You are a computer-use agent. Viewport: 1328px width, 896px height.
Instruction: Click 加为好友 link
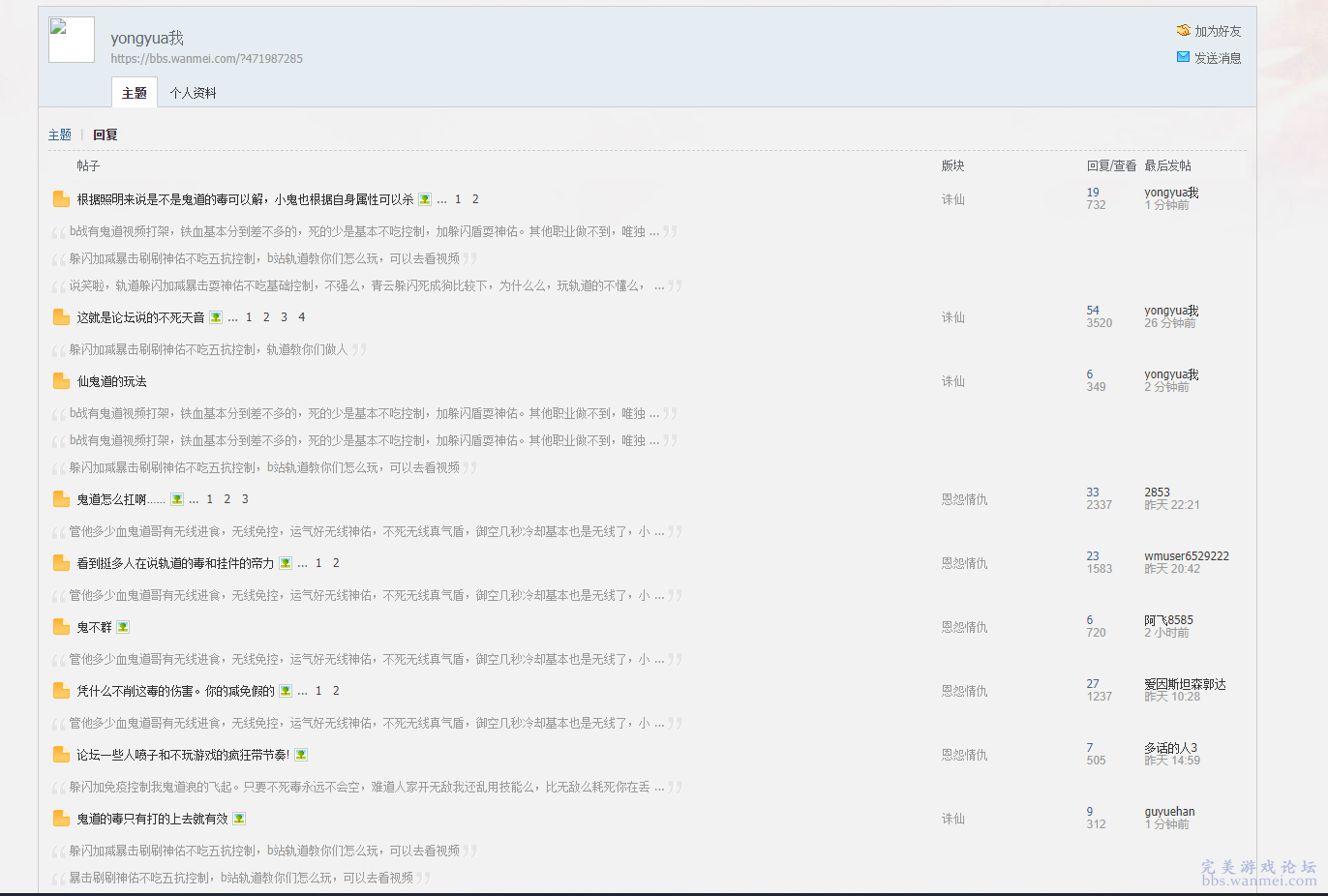click(1218, 31)
